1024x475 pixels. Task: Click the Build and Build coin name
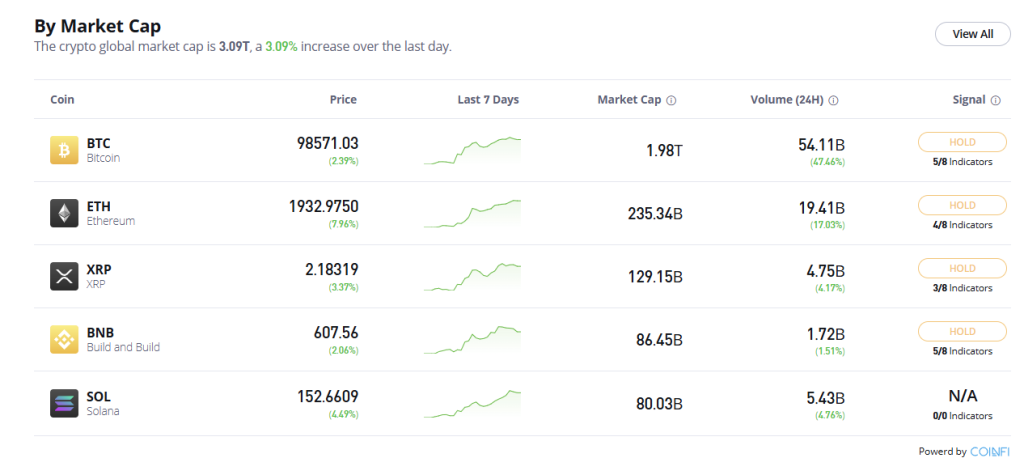(x=123, y=347)
